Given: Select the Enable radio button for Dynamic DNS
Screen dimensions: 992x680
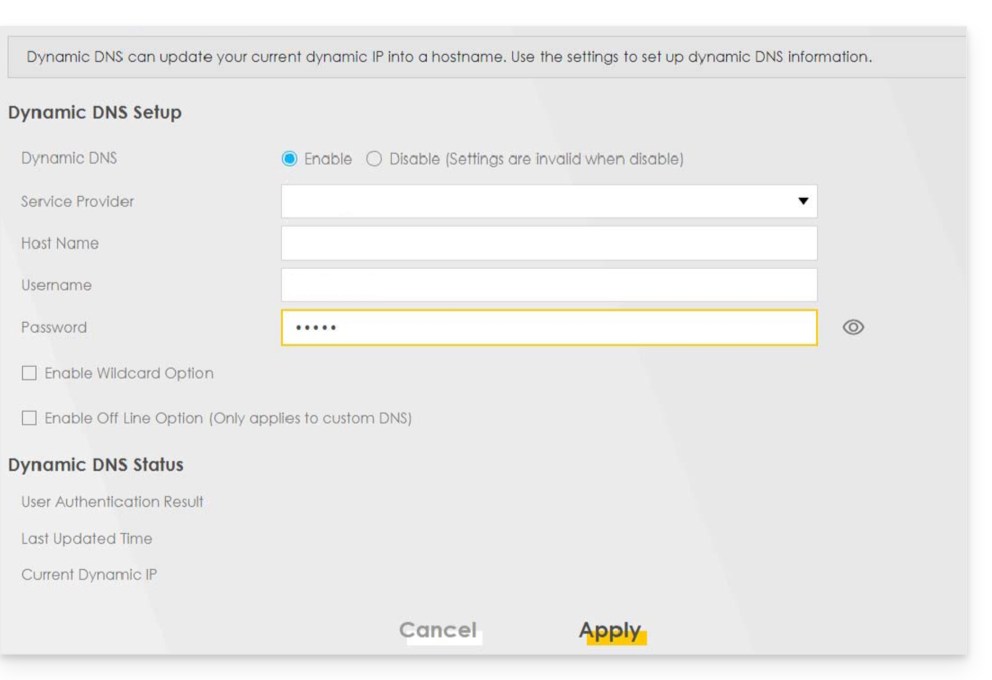Looking at the screenshot, I should 289,159.
